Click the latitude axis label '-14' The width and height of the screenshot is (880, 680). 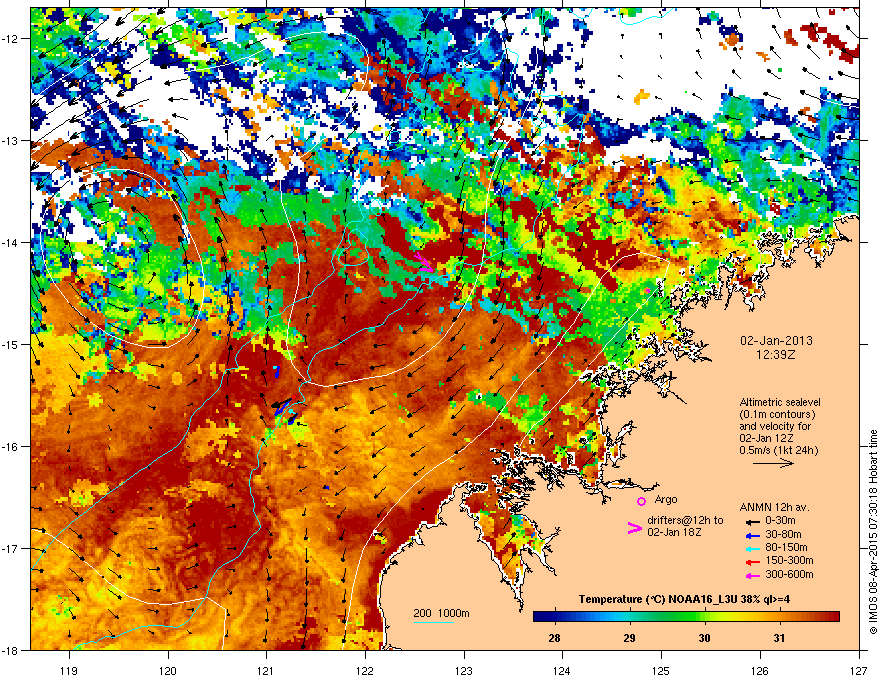tap(10, 243)
